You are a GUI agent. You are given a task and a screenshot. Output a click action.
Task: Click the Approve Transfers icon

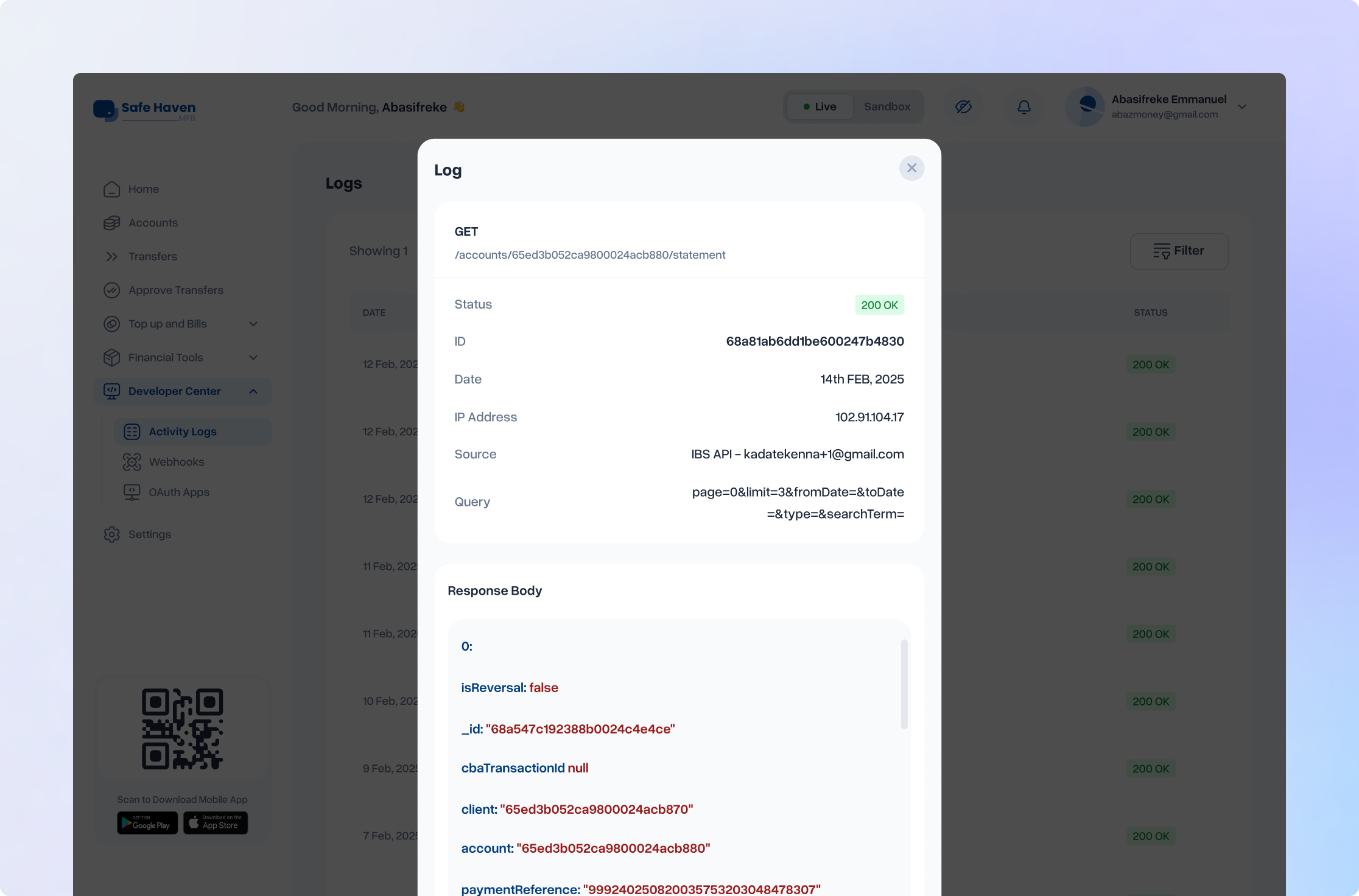pos(112,290)
